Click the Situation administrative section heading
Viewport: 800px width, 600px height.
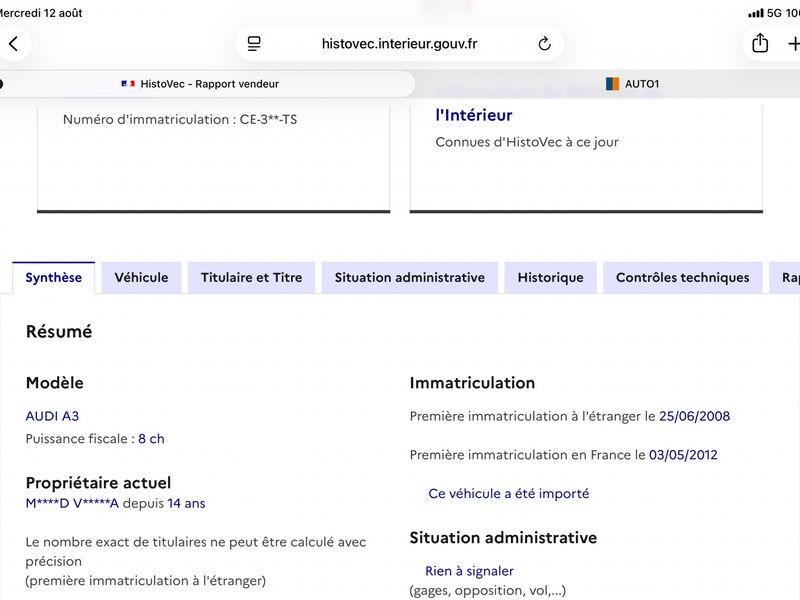503,538
